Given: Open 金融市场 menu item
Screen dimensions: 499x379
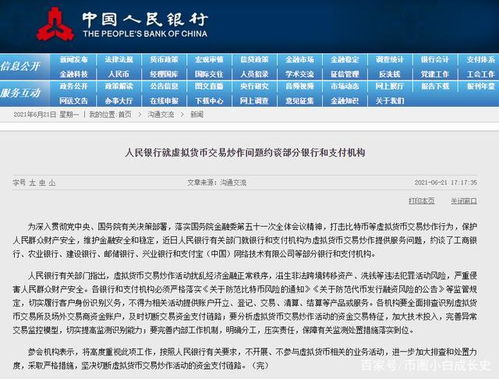Looking at the screenshot, I should [x=300, y=60].
